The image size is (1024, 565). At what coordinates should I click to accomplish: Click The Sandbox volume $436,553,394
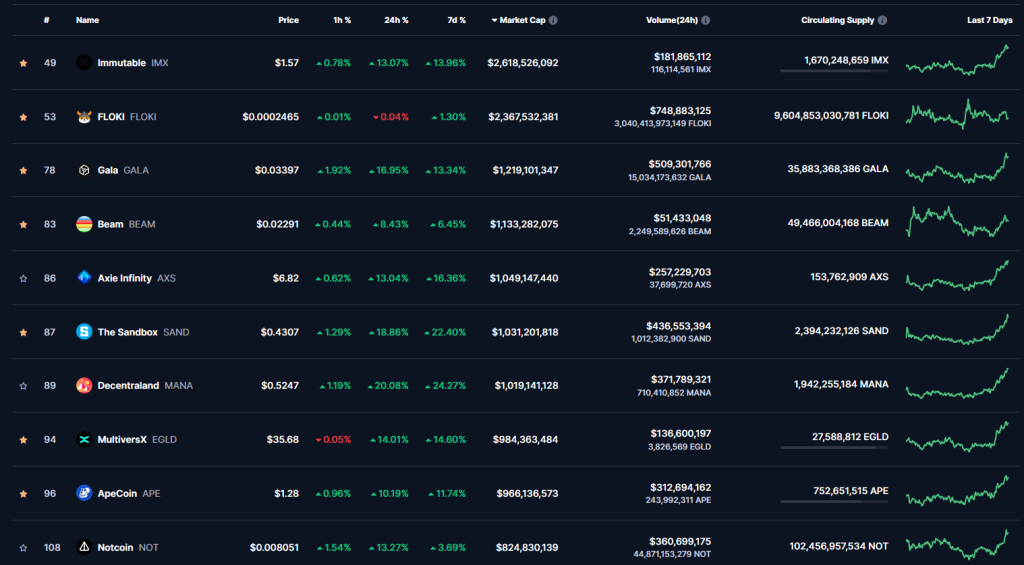click(680, 326)
